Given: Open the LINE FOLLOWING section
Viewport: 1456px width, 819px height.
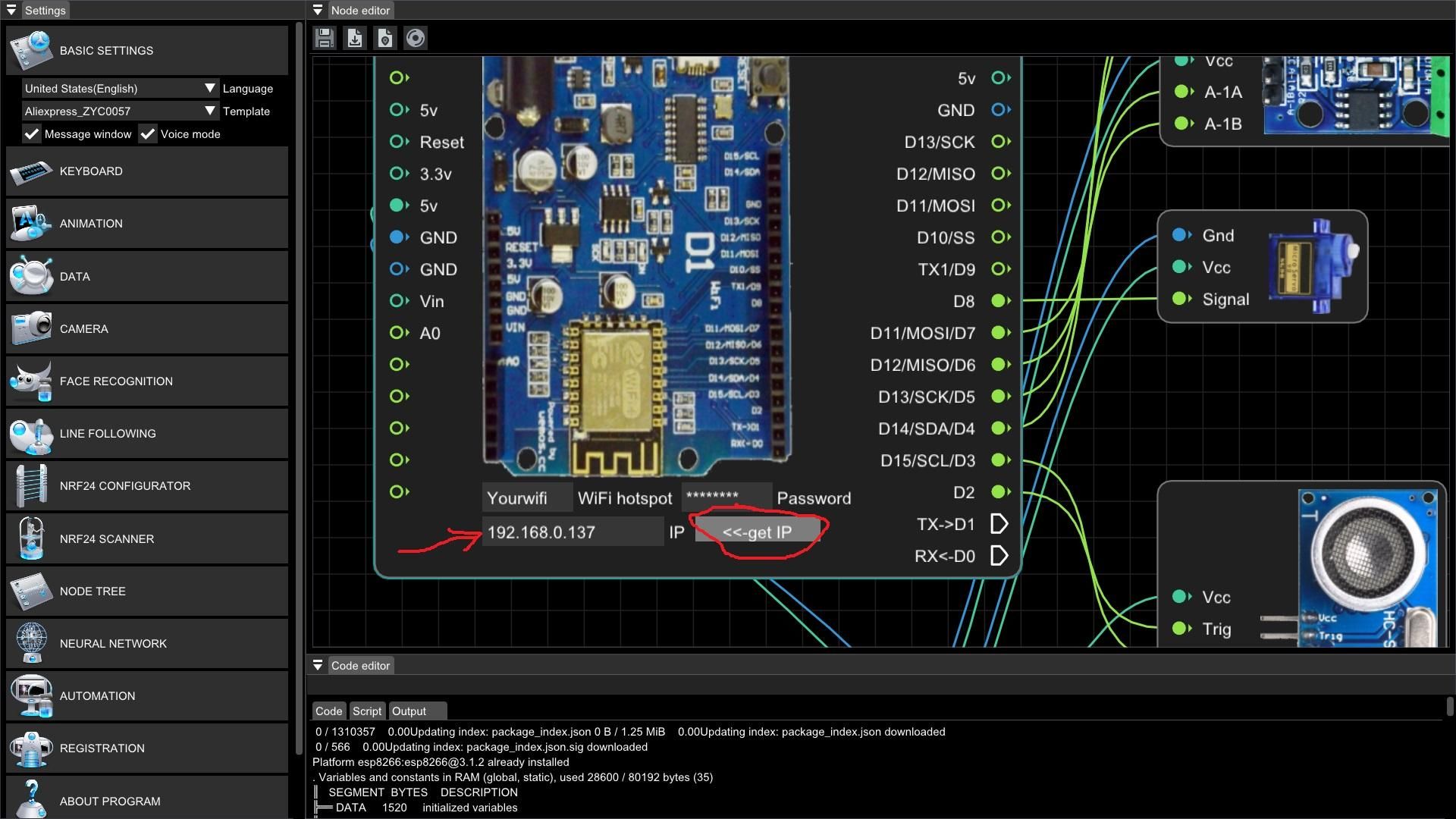Looking at the screenshot, I should coord(147,433).
